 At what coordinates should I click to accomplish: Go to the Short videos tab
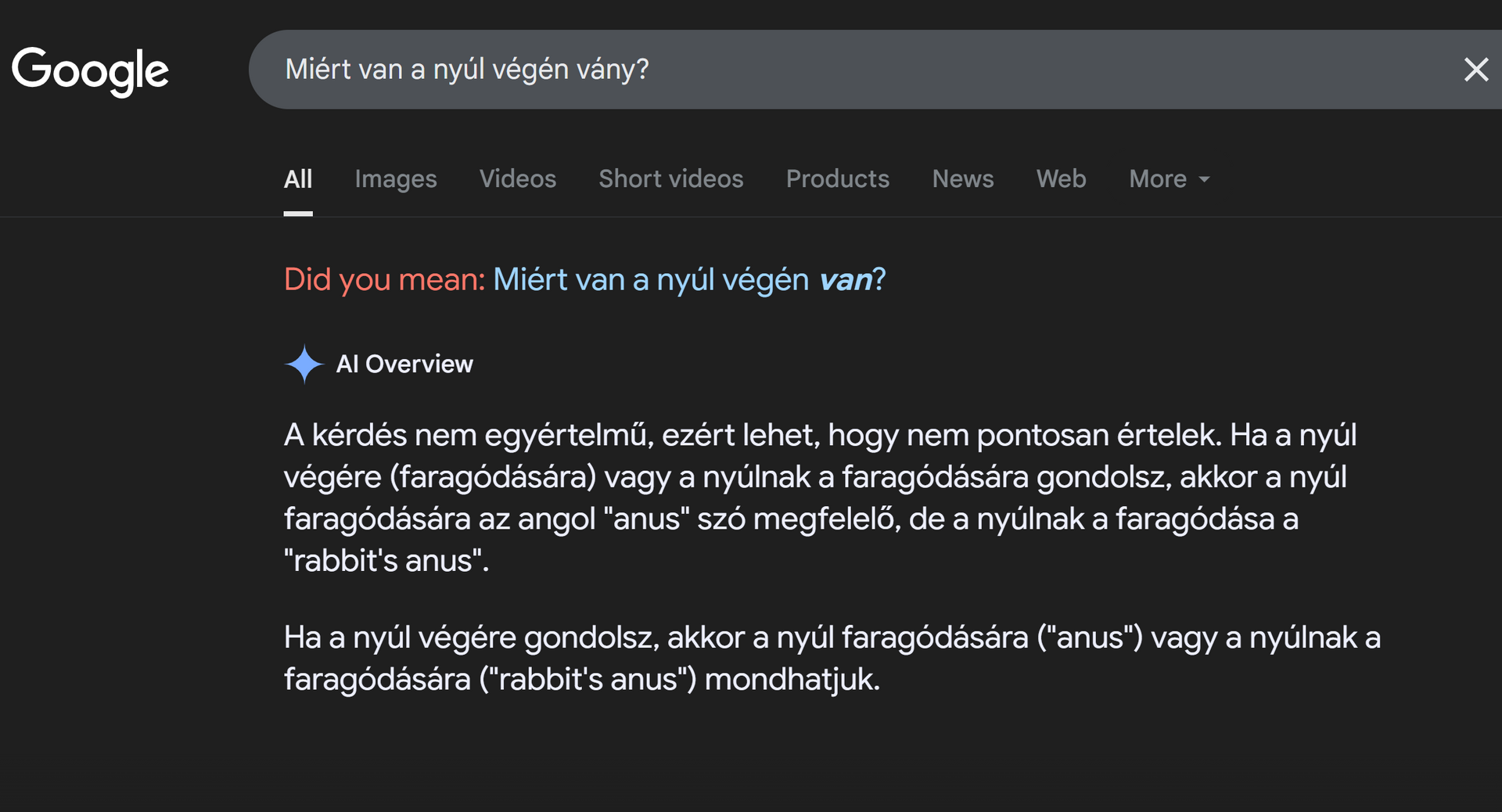tap(671, 179)
